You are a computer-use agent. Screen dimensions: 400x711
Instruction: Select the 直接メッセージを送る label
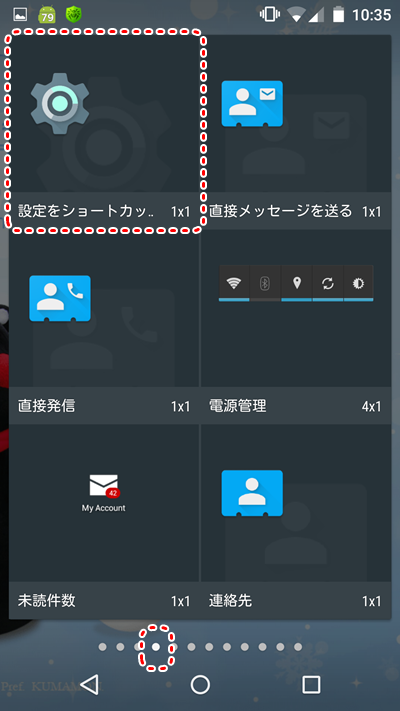[280, 211]
